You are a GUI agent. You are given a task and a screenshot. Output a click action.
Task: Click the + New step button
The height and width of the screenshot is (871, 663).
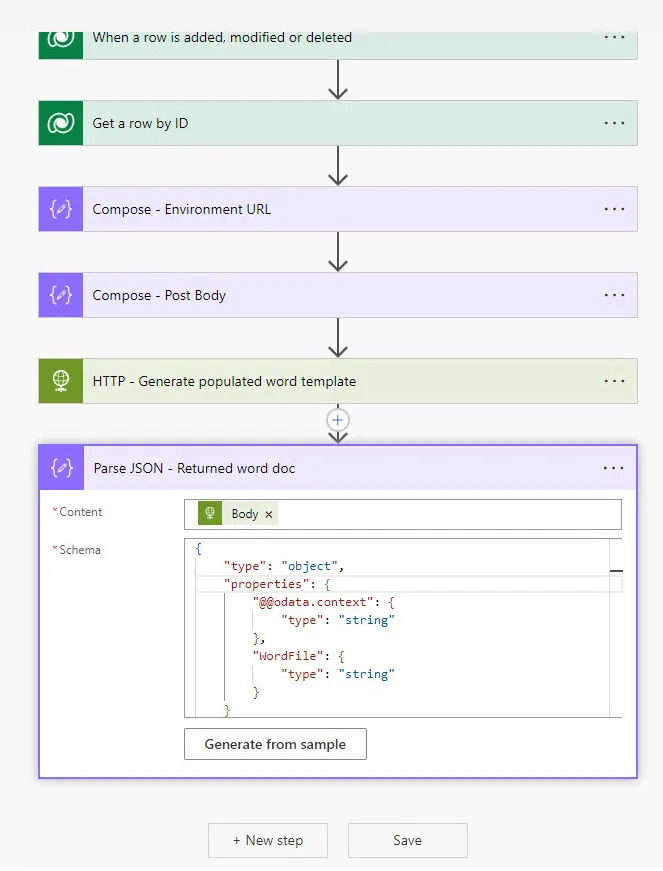pos(267,840)
